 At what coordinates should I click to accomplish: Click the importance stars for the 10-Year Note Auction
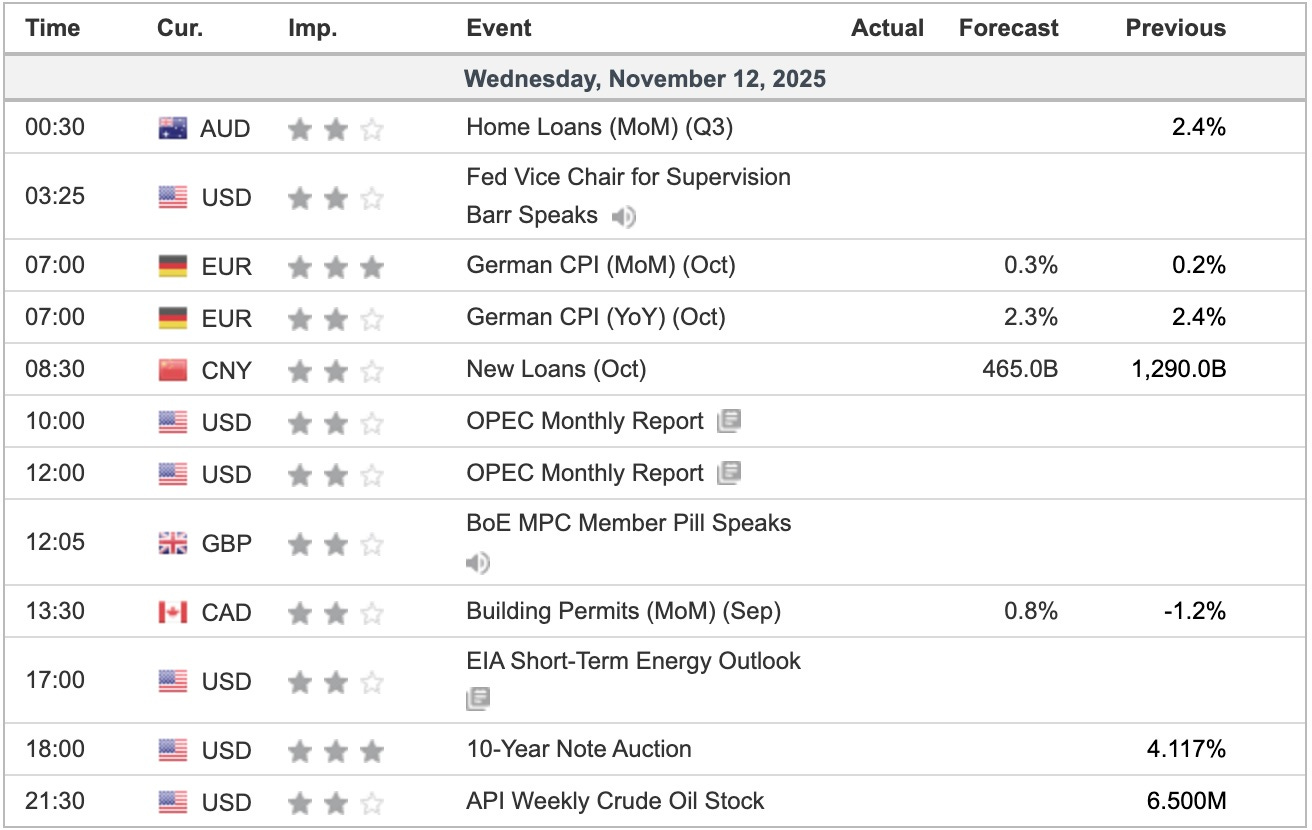tap(335, 750)
